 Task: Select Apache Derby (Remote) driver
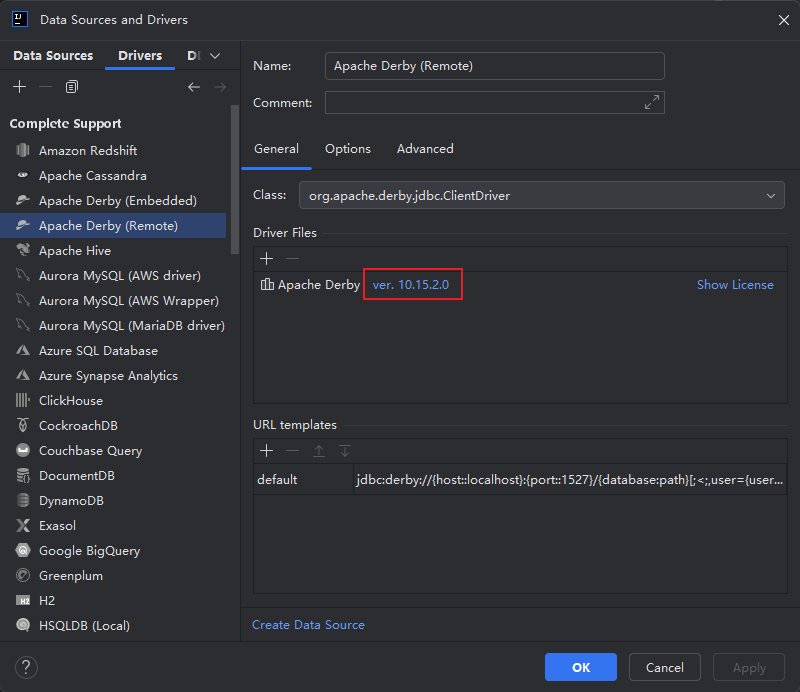[x=113, y=225]
